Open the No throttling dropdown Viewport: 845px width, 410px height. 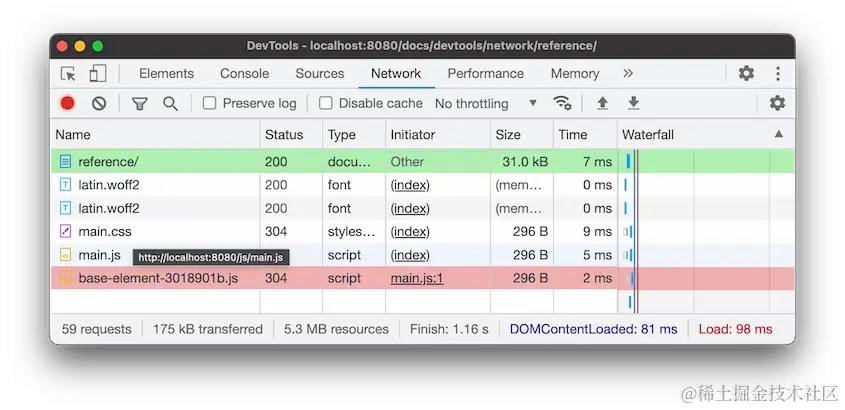pyautogui.click(x=486, y=103)
